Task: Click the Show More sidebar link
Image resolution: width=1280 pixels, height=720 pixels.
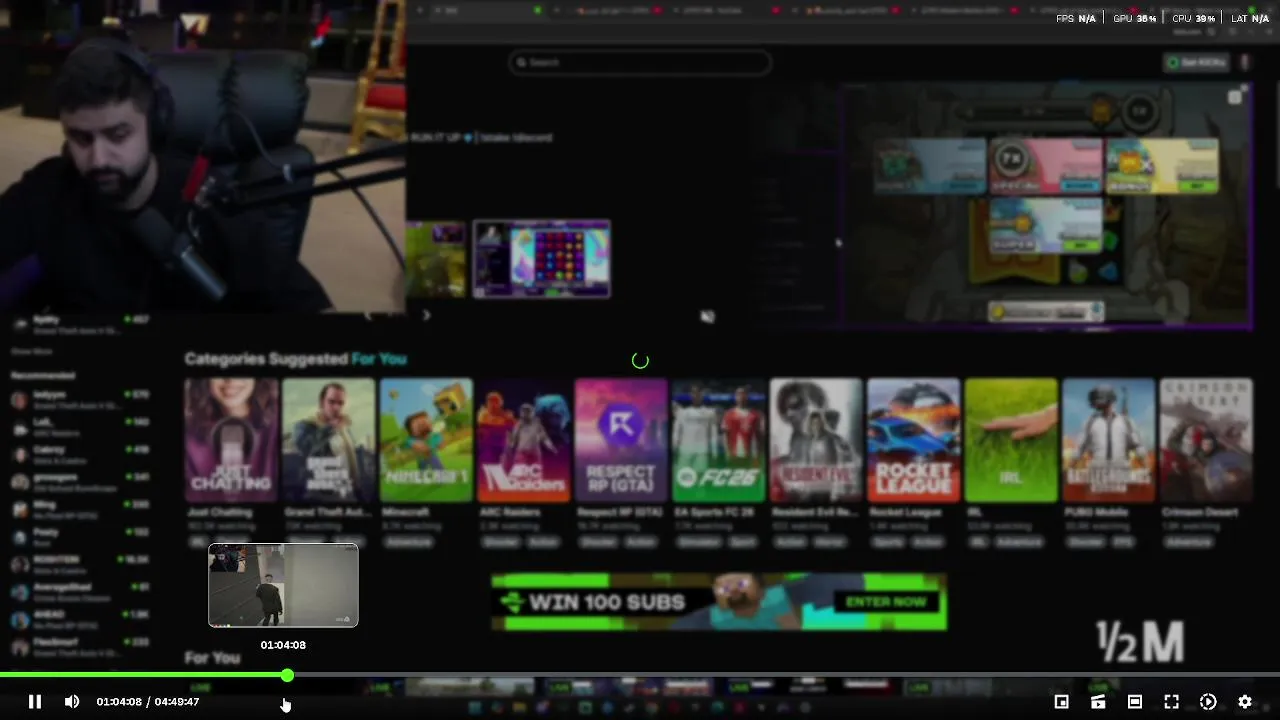Action: (32, 352)
